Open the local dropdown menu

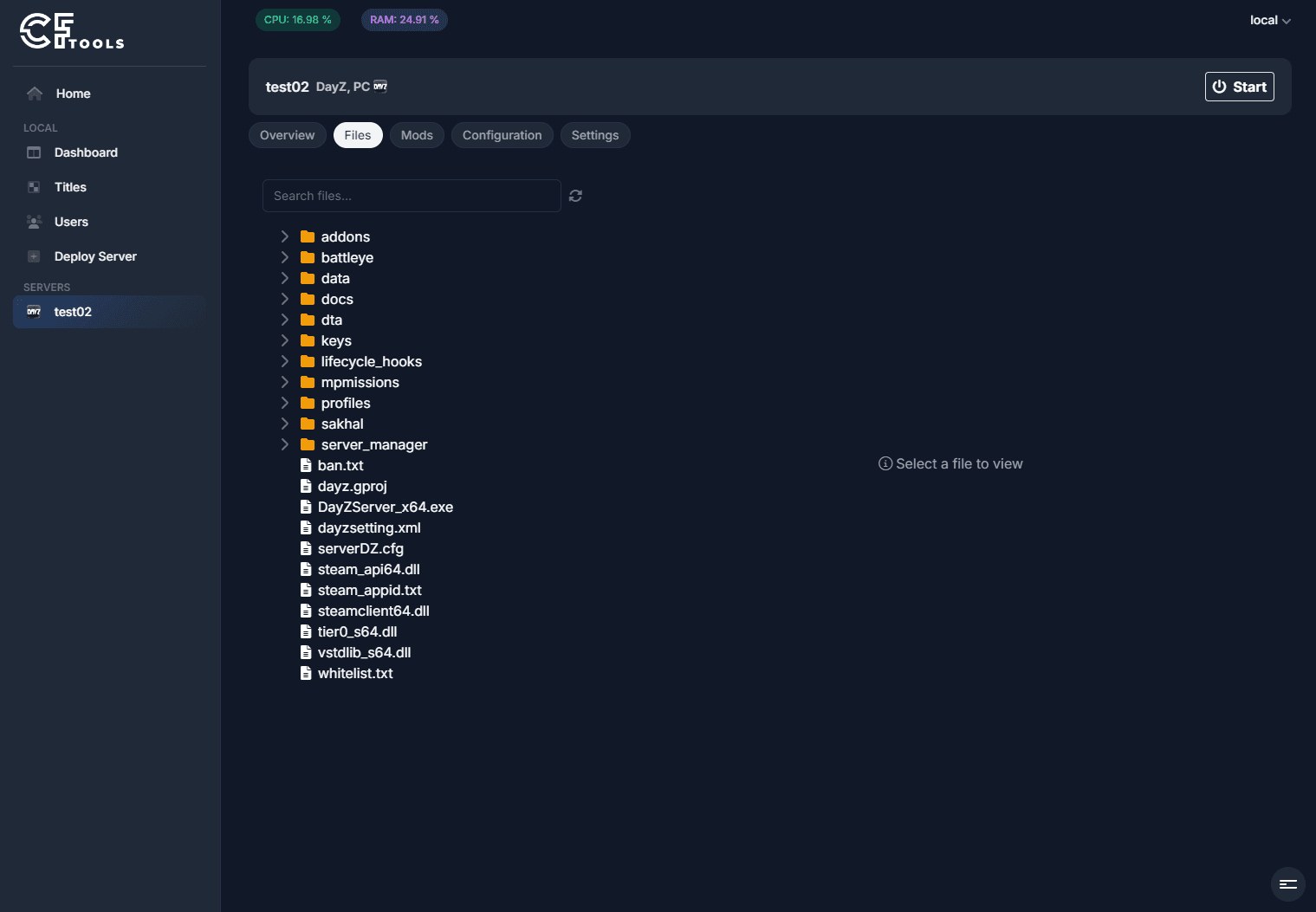(1270, 20)
